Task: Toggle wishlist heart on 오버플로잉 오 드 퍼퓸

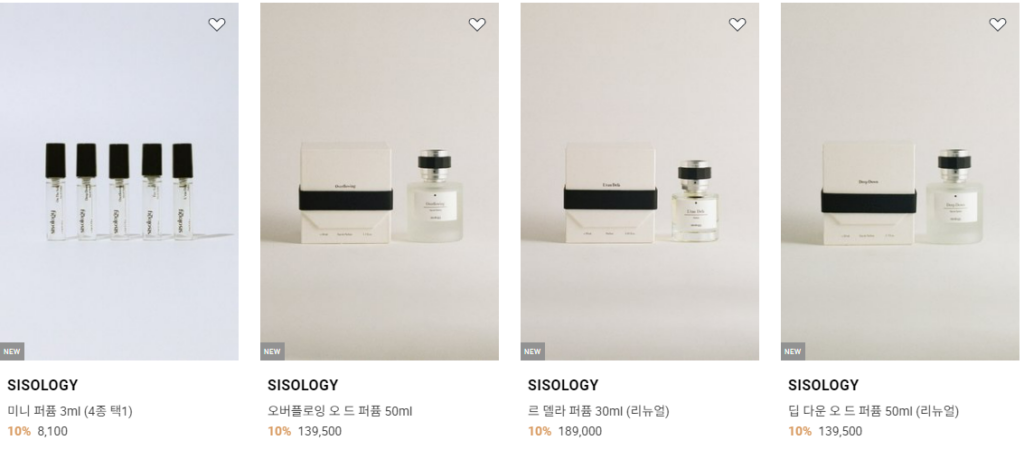Action: click(477, 25)
